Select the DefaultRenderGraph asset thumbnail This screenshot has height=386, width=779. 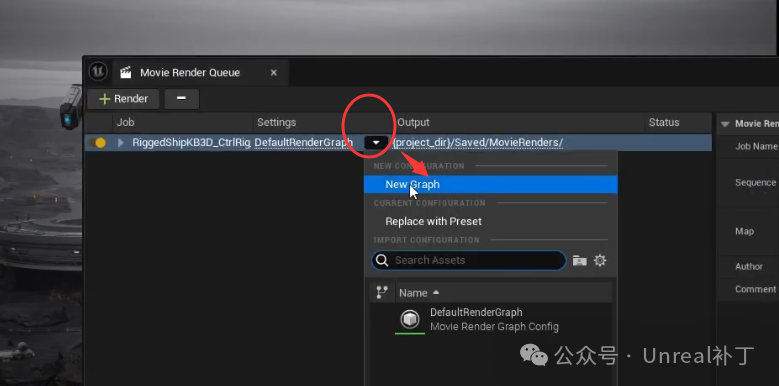click(x=410, y=319)
